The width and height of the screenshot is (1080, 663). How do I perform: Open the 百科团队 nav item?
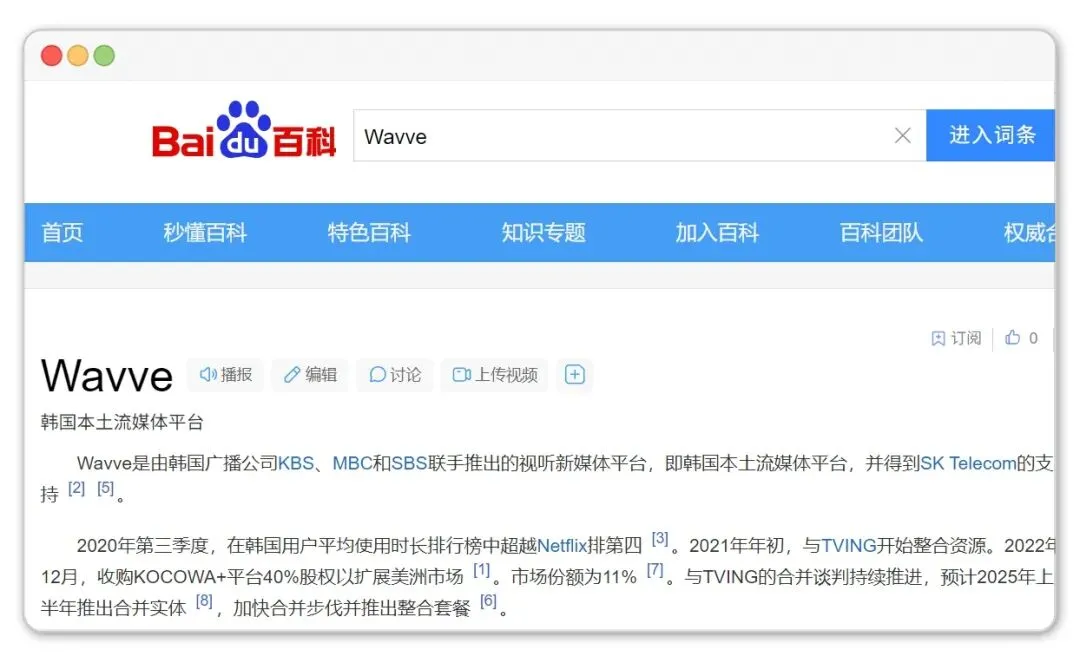pyautogui.click(x=881, y=233)
